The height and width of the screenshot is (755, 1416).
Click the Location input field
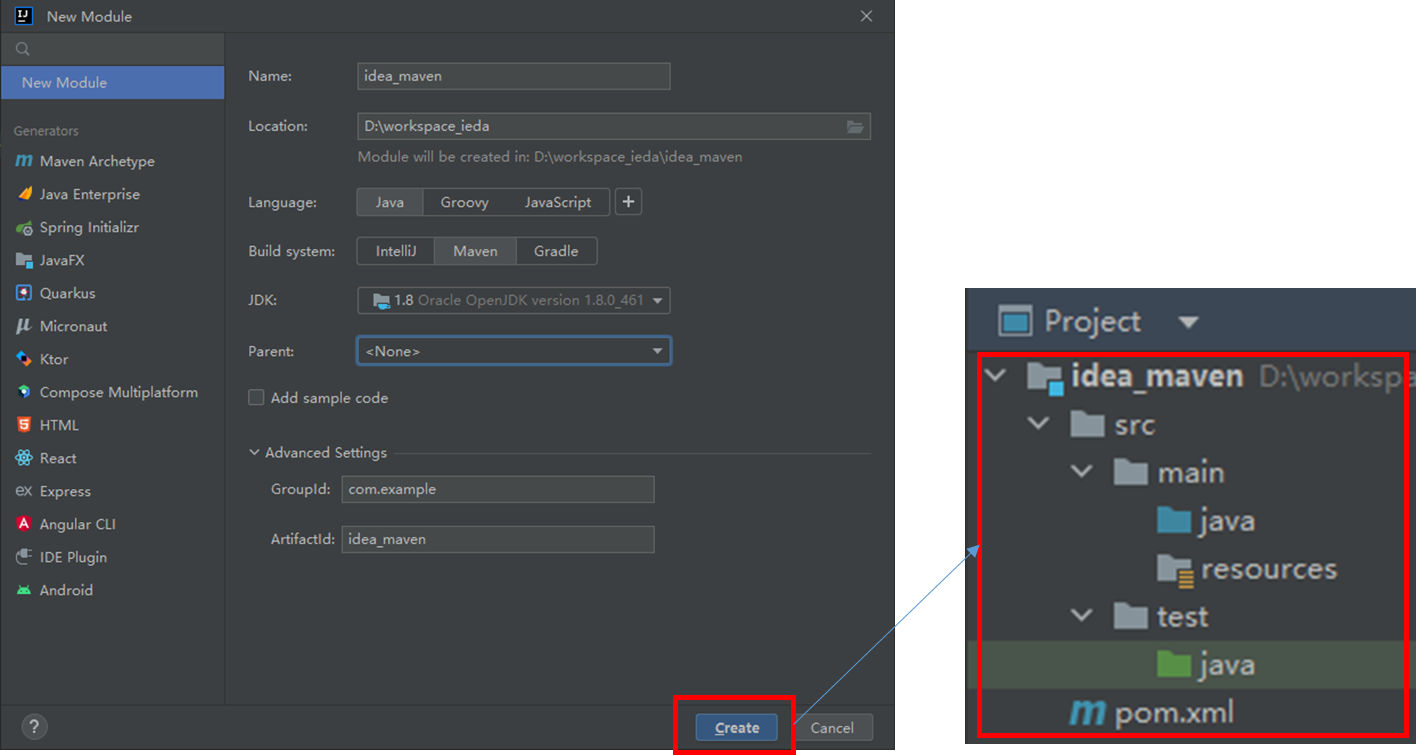(614, 126)
